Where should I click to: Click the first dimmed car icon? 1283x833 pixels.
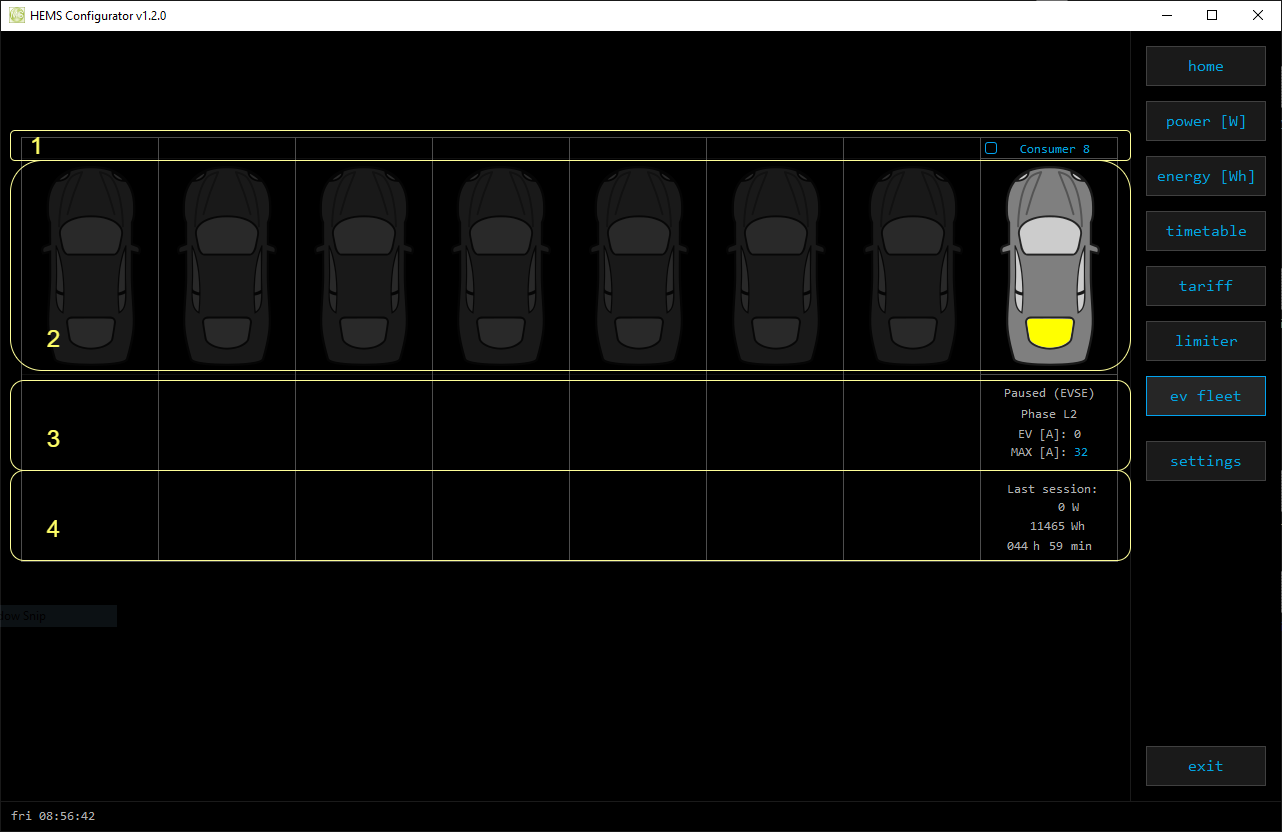coord(90,266)
